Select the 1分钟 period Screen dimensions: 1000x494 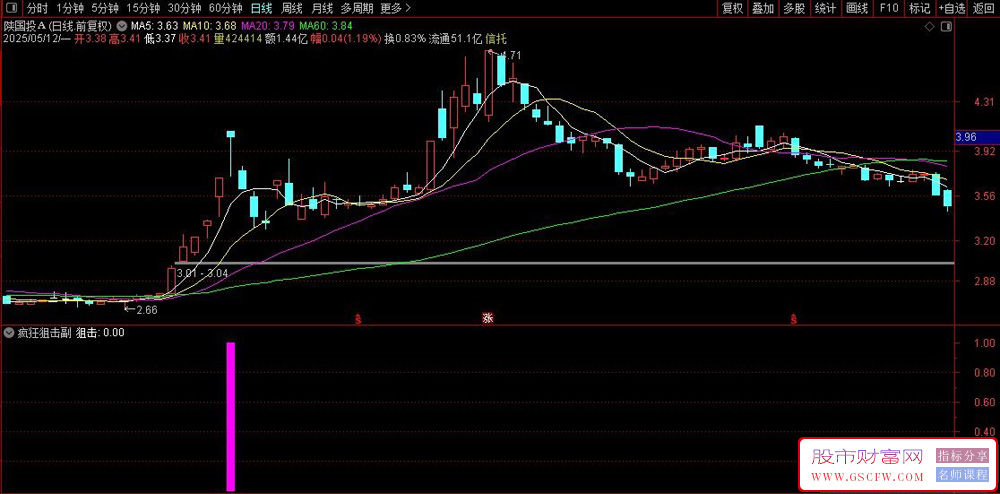pos(70,8)
